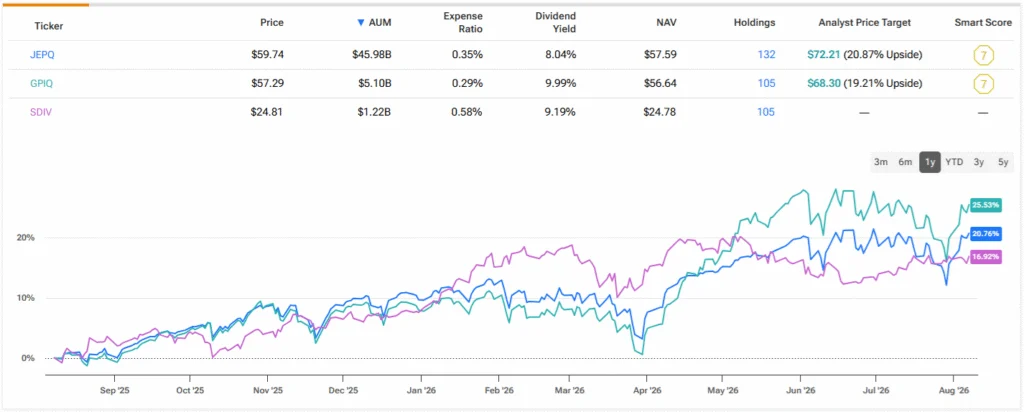
Task: Open GPIQ holdings count 105
Action: tap(767, 84)
